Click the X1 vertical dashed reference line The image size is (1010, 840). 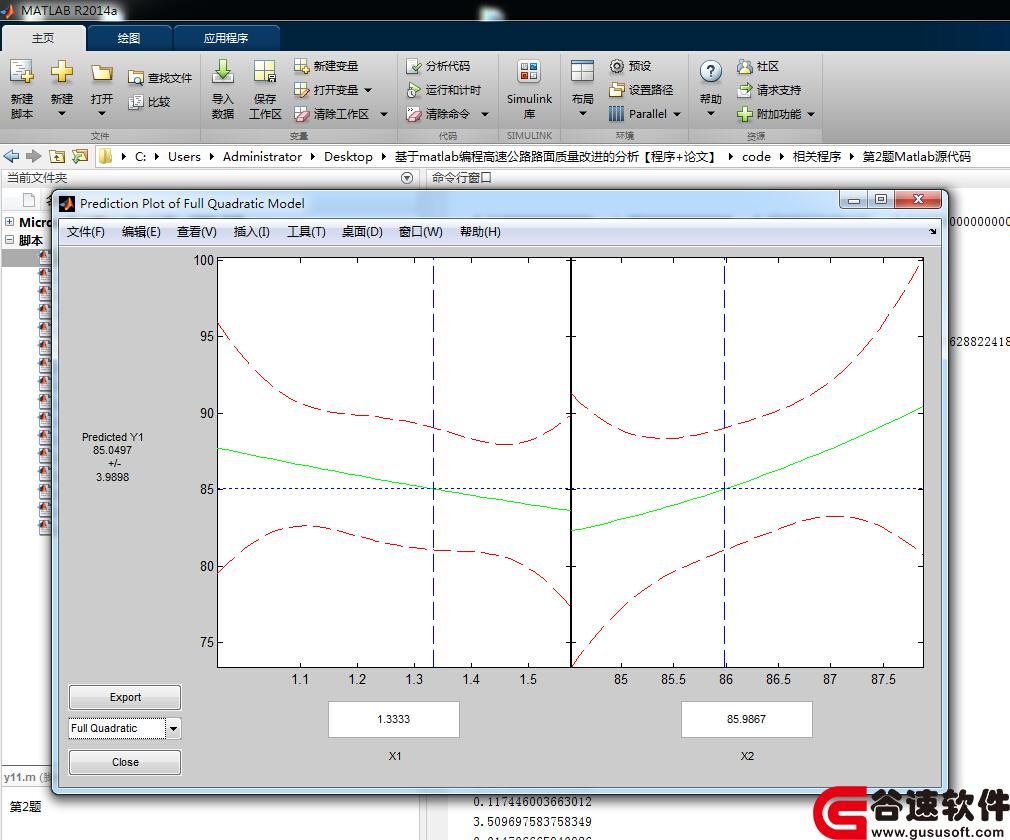tap(434, 463)
